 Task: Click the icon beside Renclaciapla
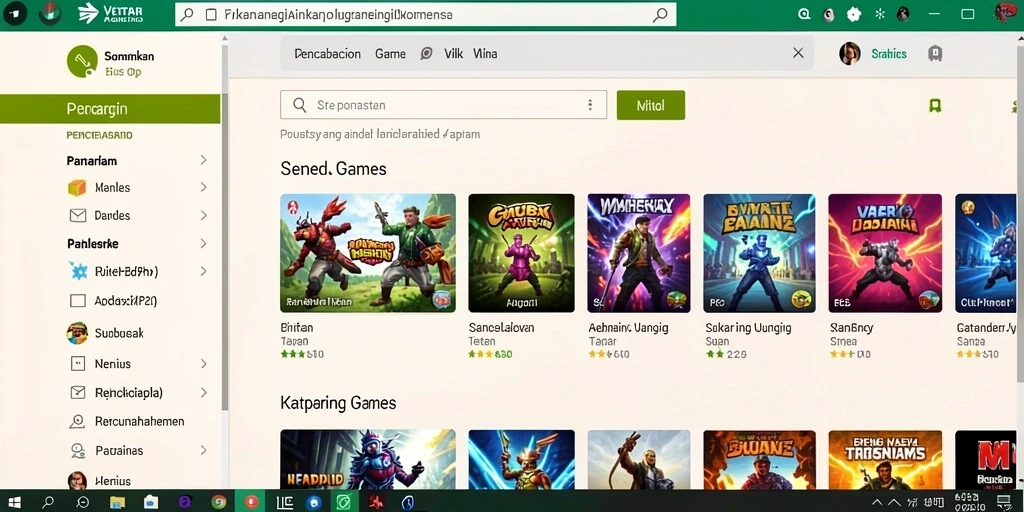click(77, 392)
